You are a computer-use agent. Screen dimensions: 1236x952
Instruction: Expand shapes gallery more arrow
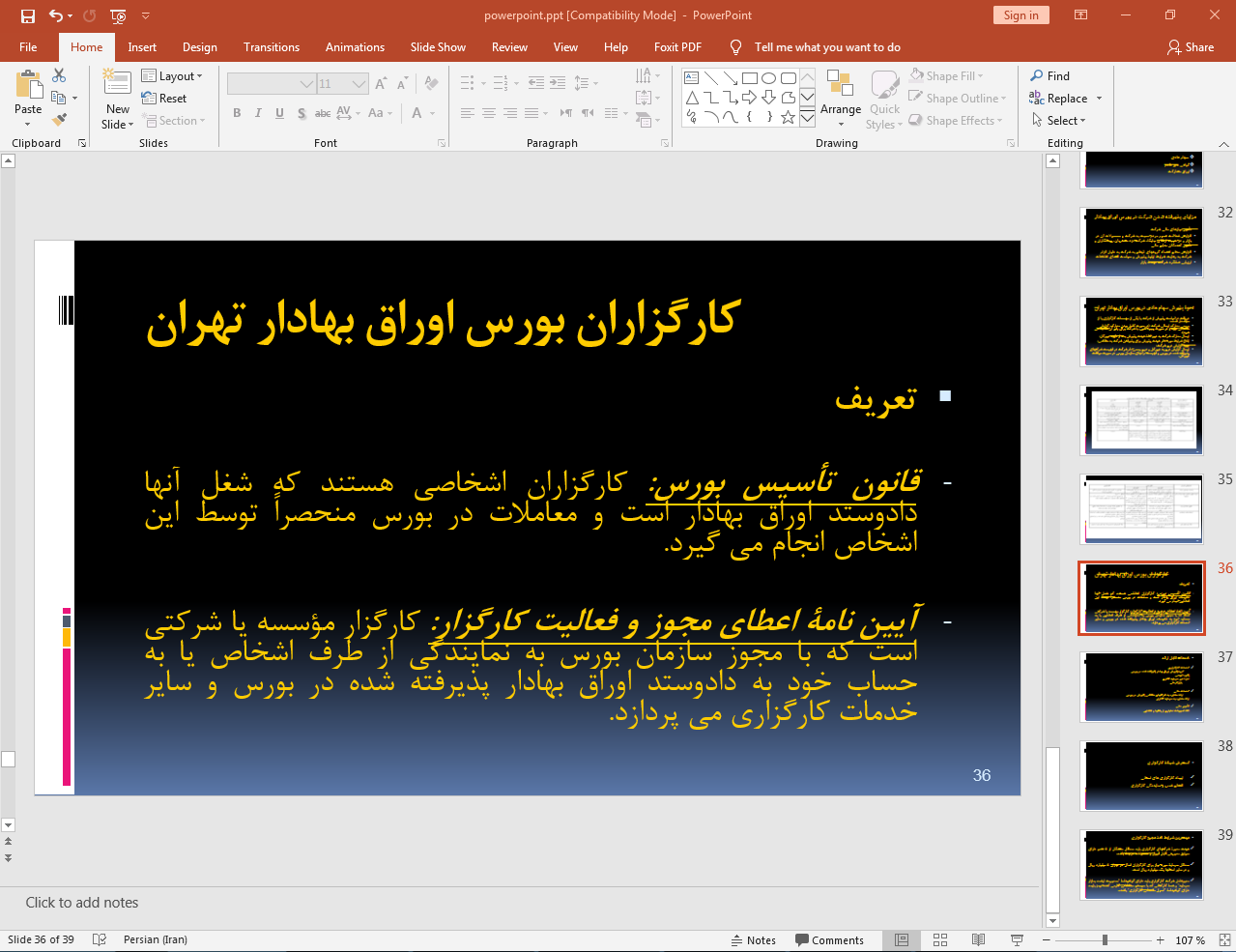[808, 118]
